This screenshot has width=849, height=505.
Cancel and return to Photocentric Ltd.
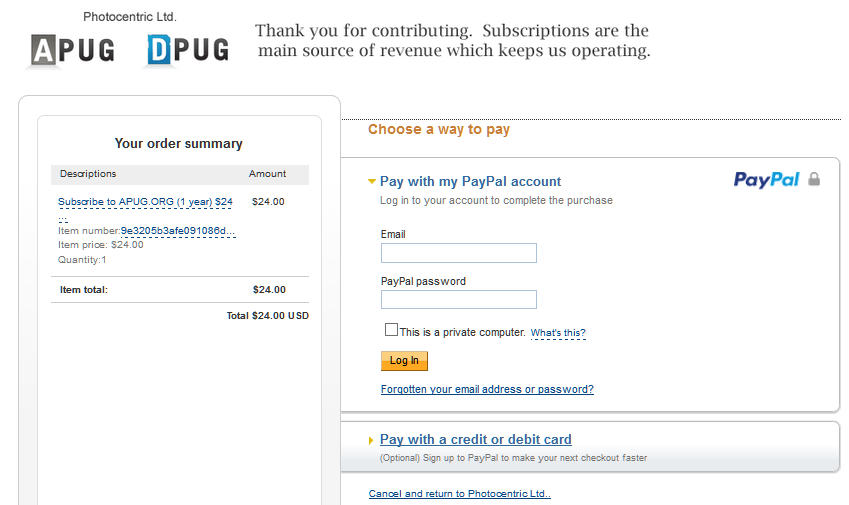[x=460, y=494]
